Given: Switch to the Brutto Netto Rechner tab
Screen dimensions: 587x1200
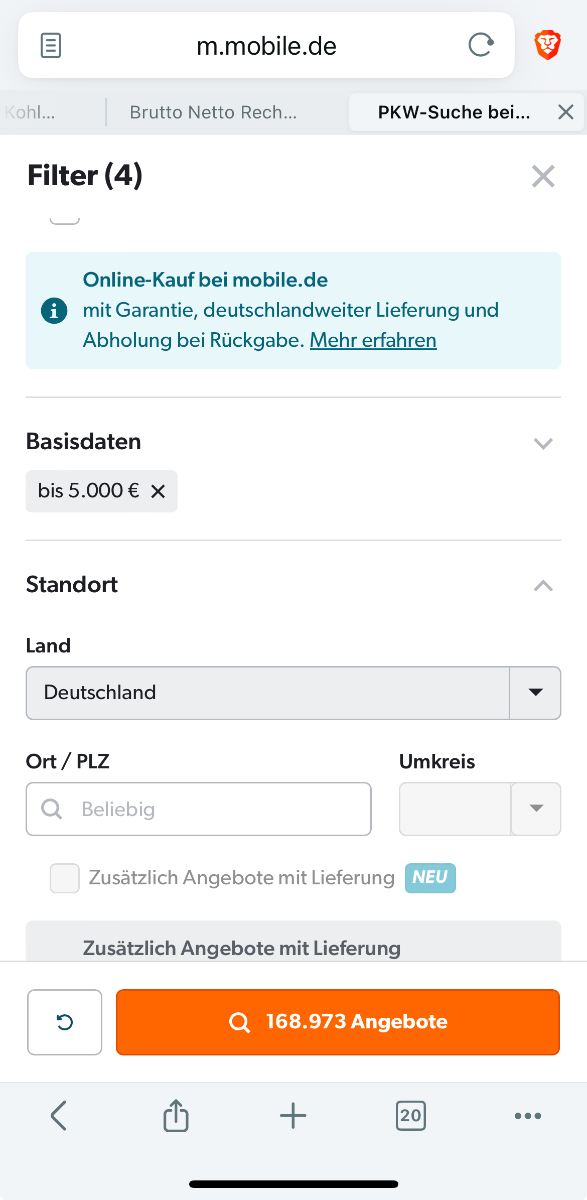Looking at the screenshot, I should (x=214, y=112).
